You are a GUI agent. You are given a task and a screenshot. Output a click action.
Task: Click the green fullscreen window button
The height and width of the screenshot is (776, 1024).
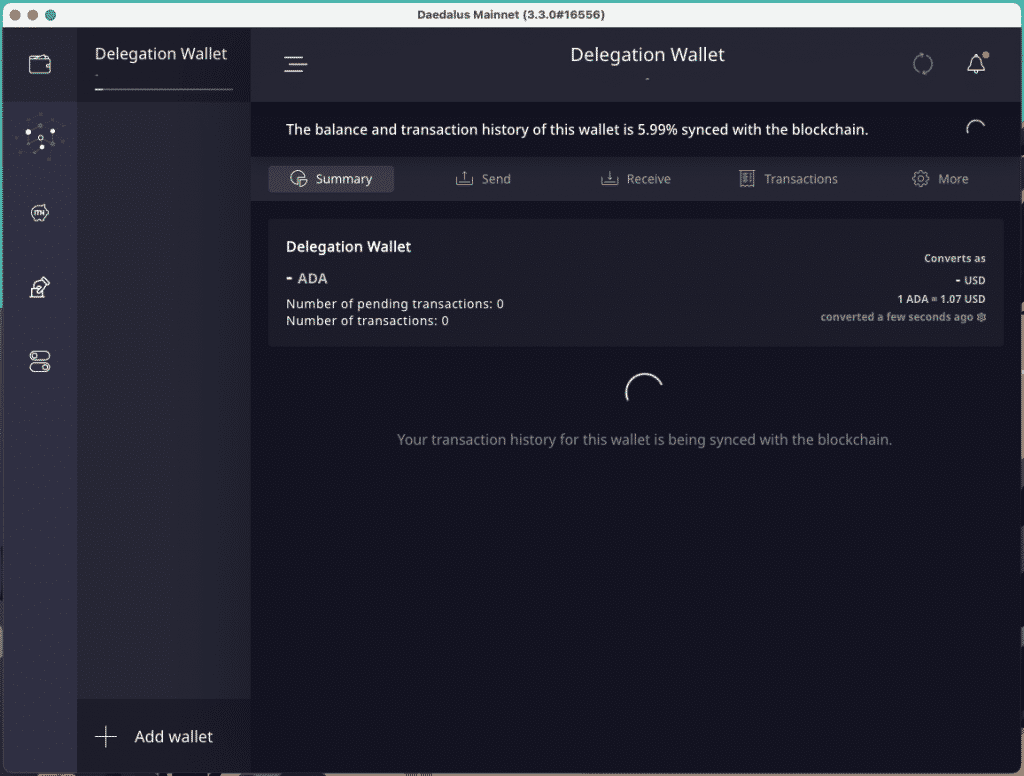(50, 14)
